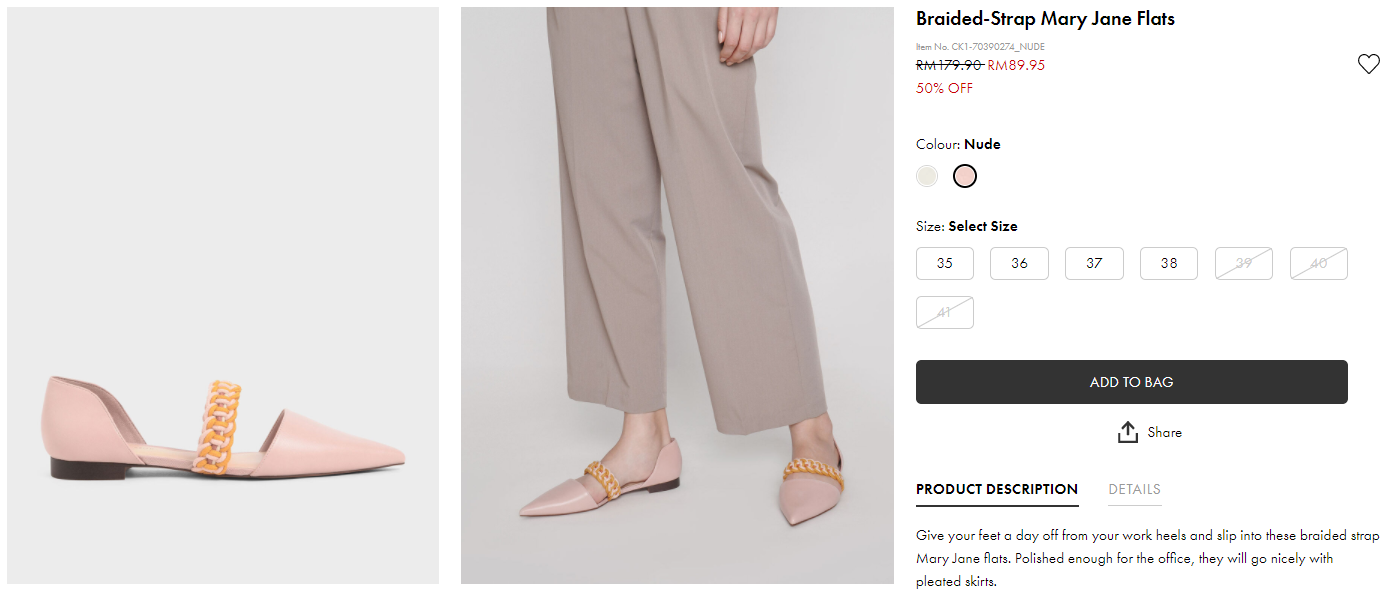Choose size 36
This screenshot has width=1394, height=599.
1019,263
